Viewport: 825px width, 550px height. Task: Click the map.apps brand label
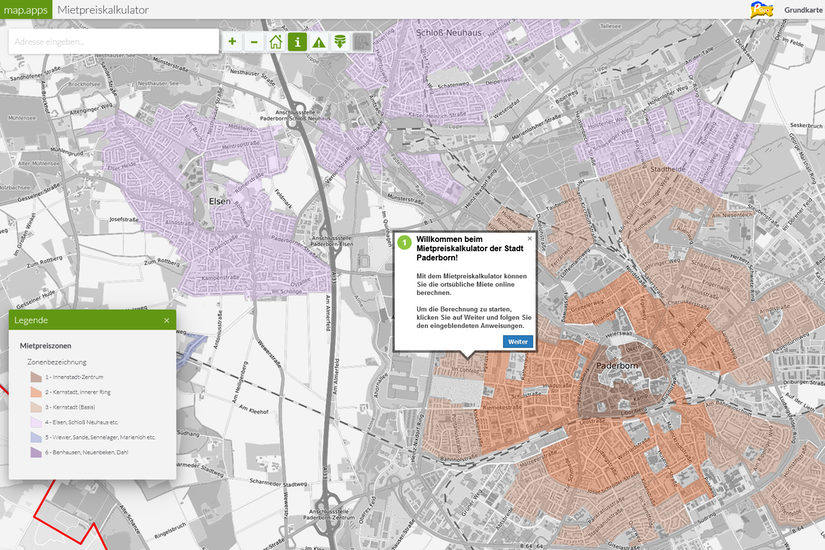click(x=24, y=9)
